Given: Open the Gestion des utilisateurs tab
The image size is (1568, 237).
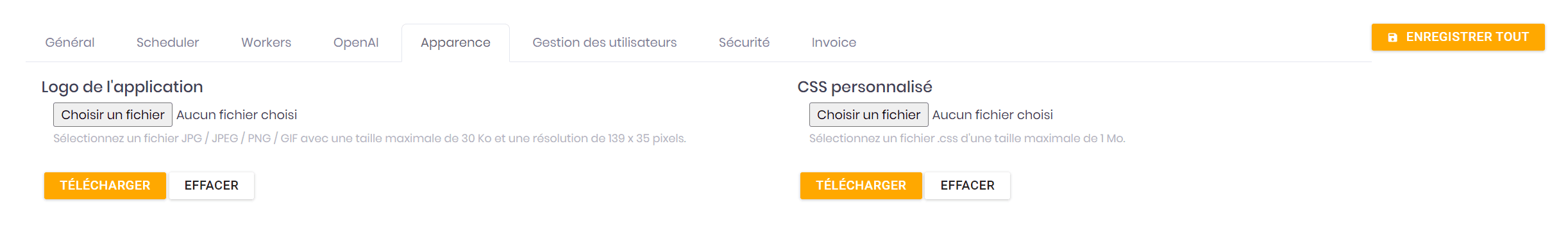Looking at the screenshot, I should tap(605, 42).
